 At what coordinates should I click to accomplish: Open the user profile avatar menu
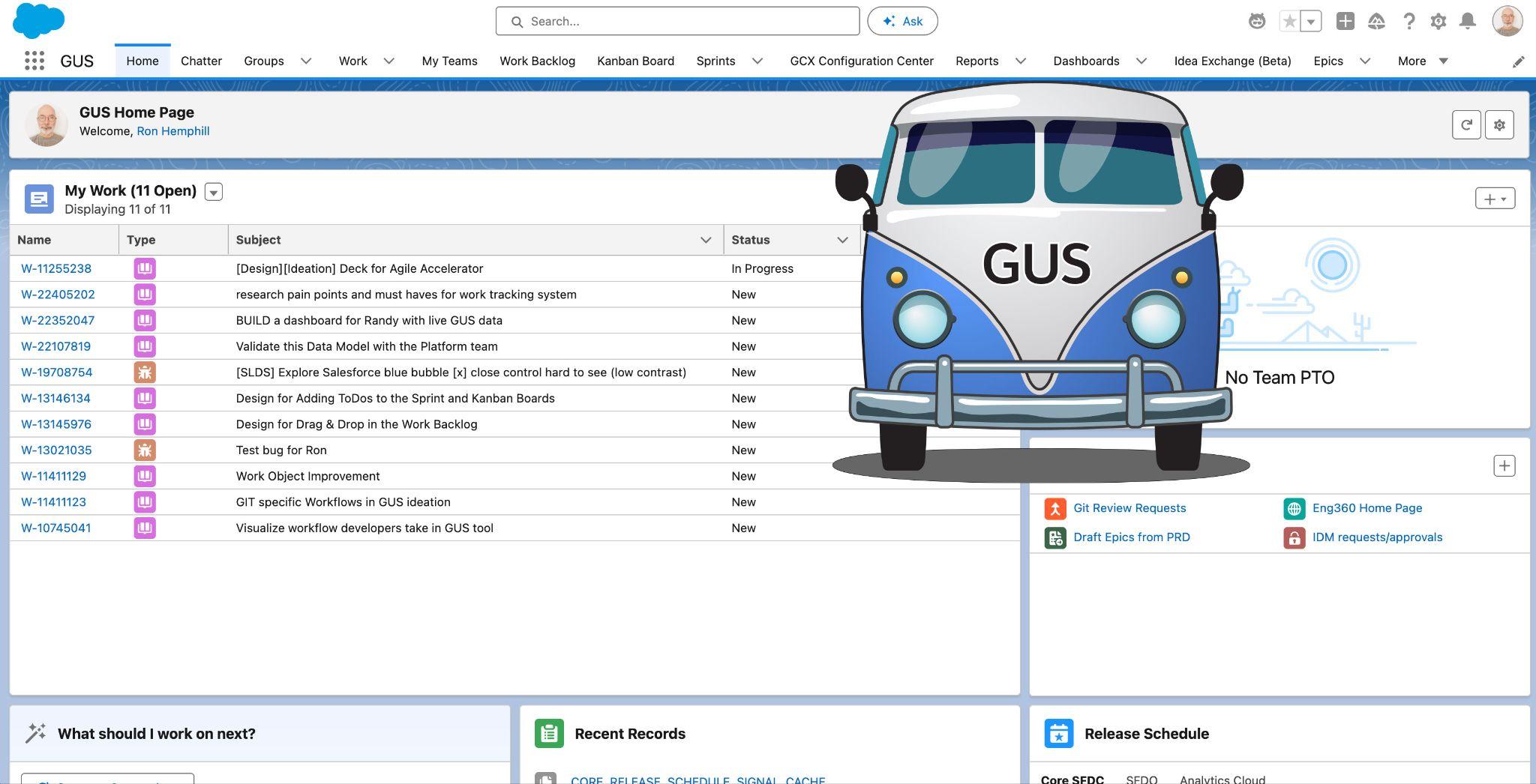[x=1507, y=21]
